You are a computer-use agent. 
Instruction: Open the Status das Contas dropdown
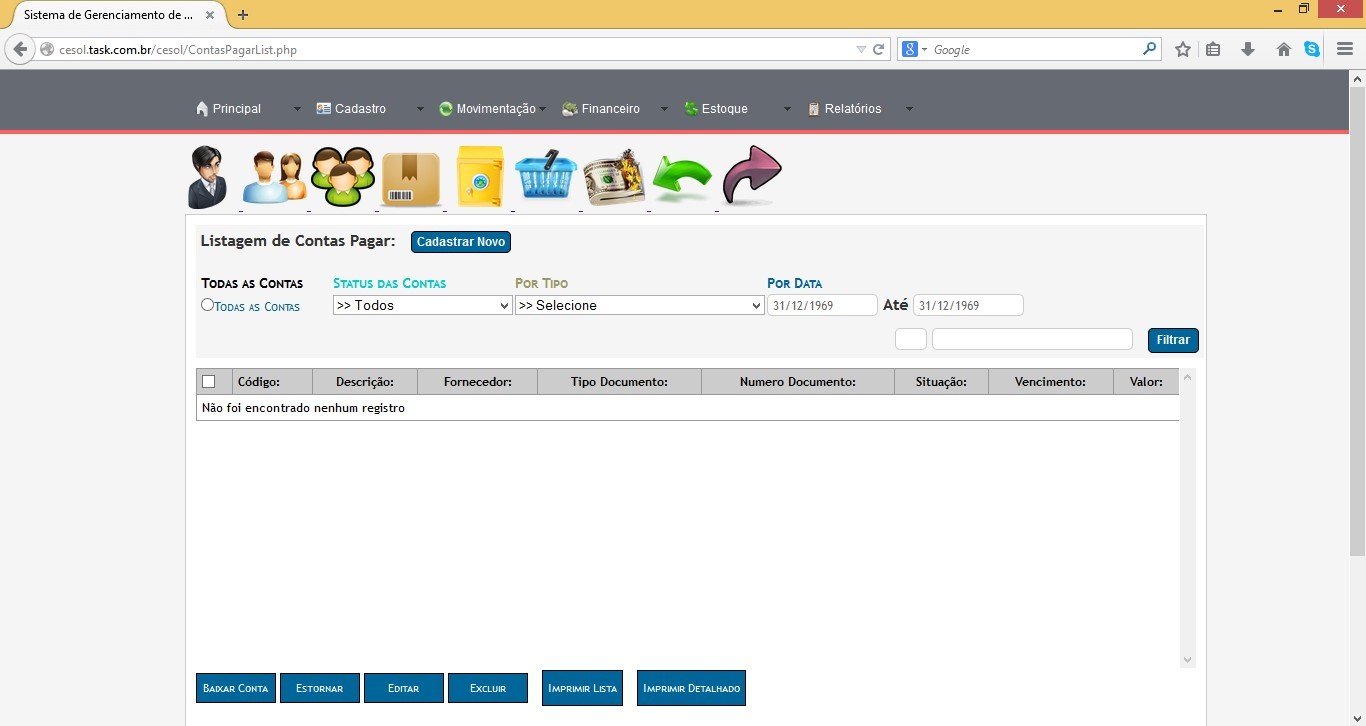click(422, 306)
